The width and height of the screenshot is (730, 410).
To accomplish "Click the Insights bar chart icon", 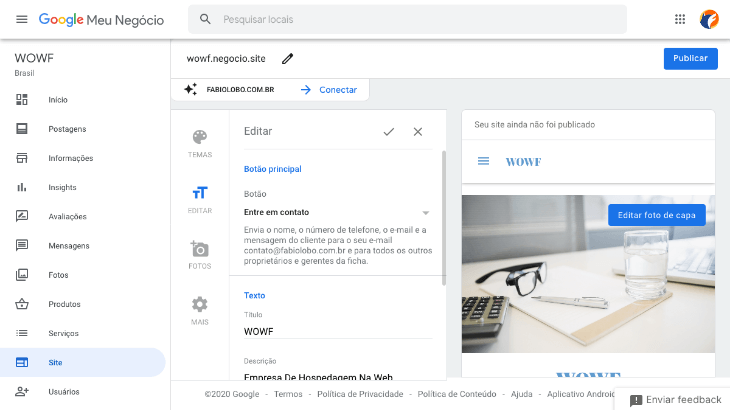I will pos(22,187).
